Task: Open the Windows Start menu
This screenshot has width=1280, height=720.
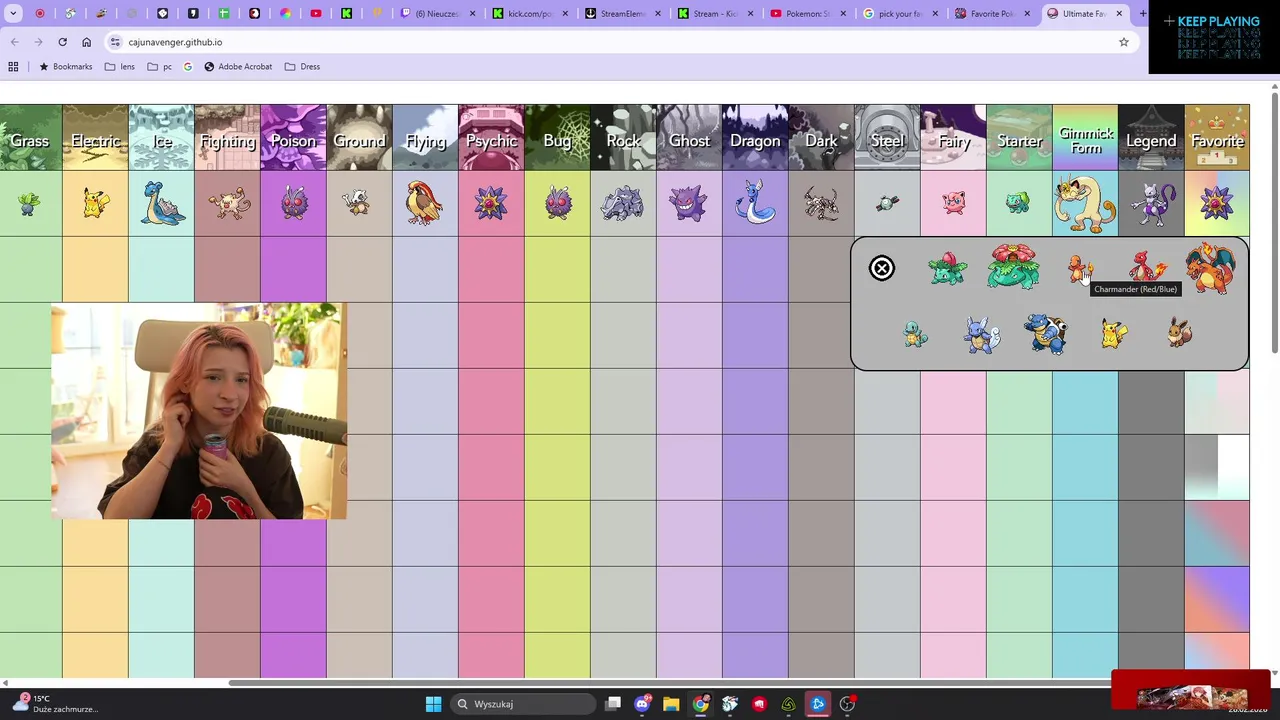Action: tap(433, 704)
